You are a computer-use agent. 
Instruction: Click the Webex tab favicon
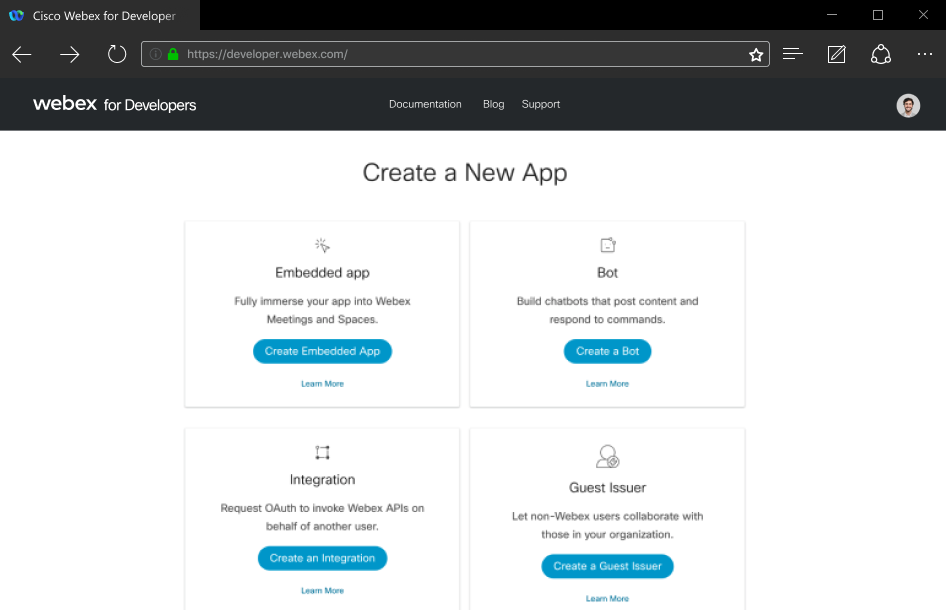tap(16, 16)
